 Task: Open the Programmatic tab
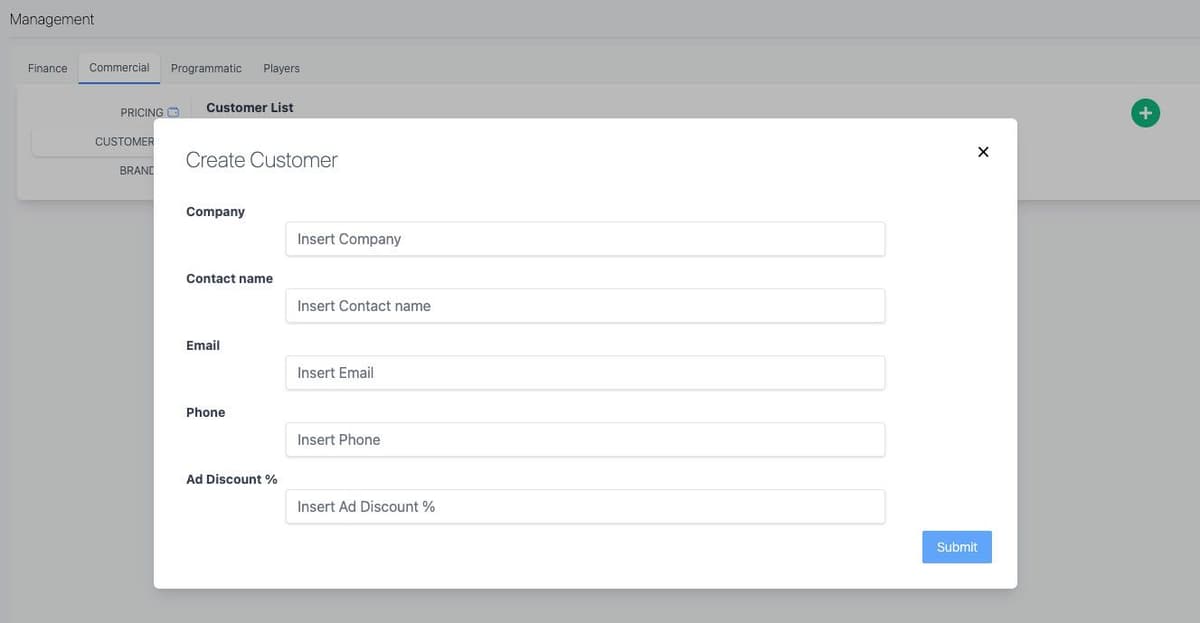coord(206,68)
